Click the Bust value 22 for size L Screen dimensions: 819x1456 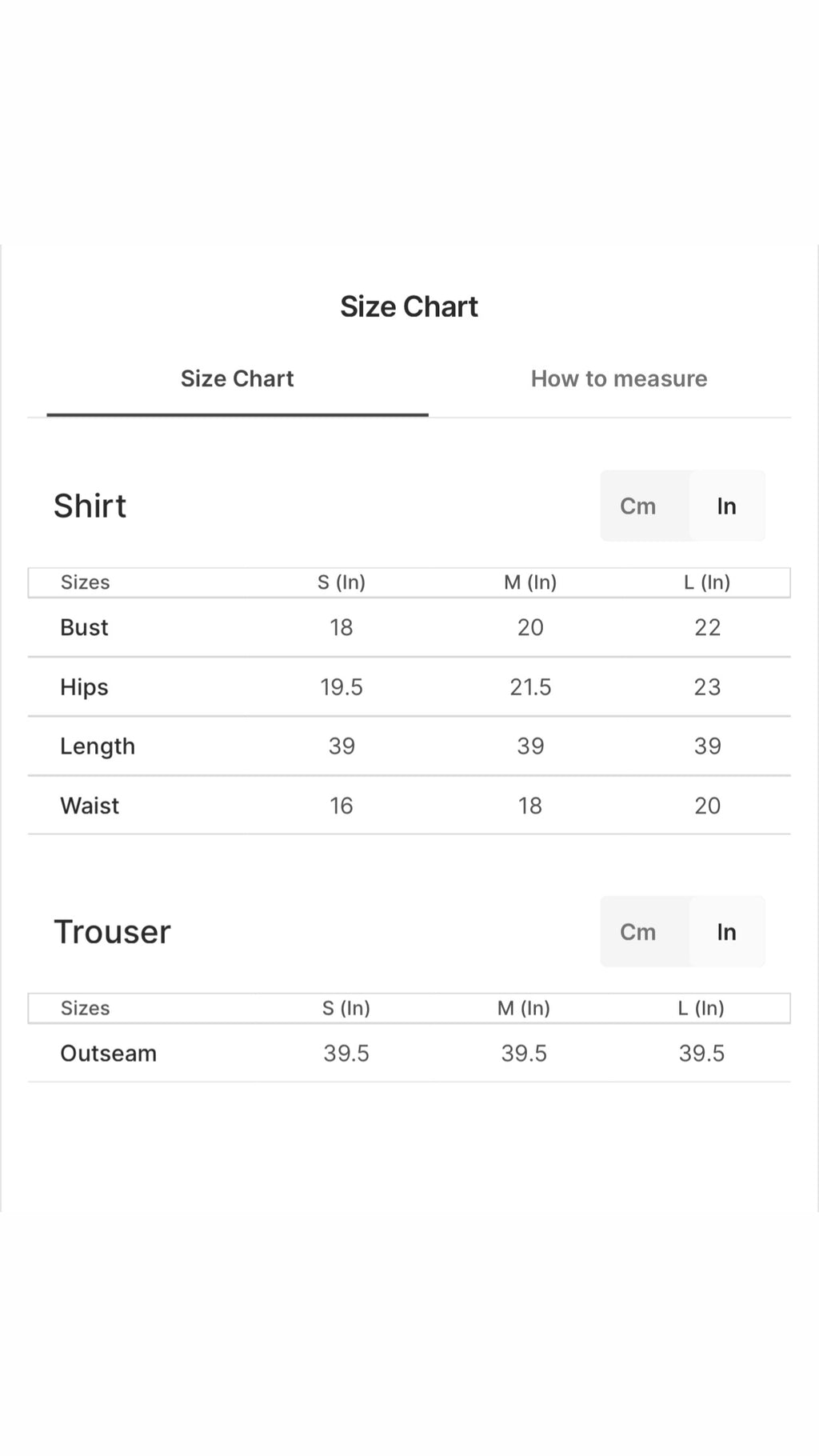pos(707,627)
